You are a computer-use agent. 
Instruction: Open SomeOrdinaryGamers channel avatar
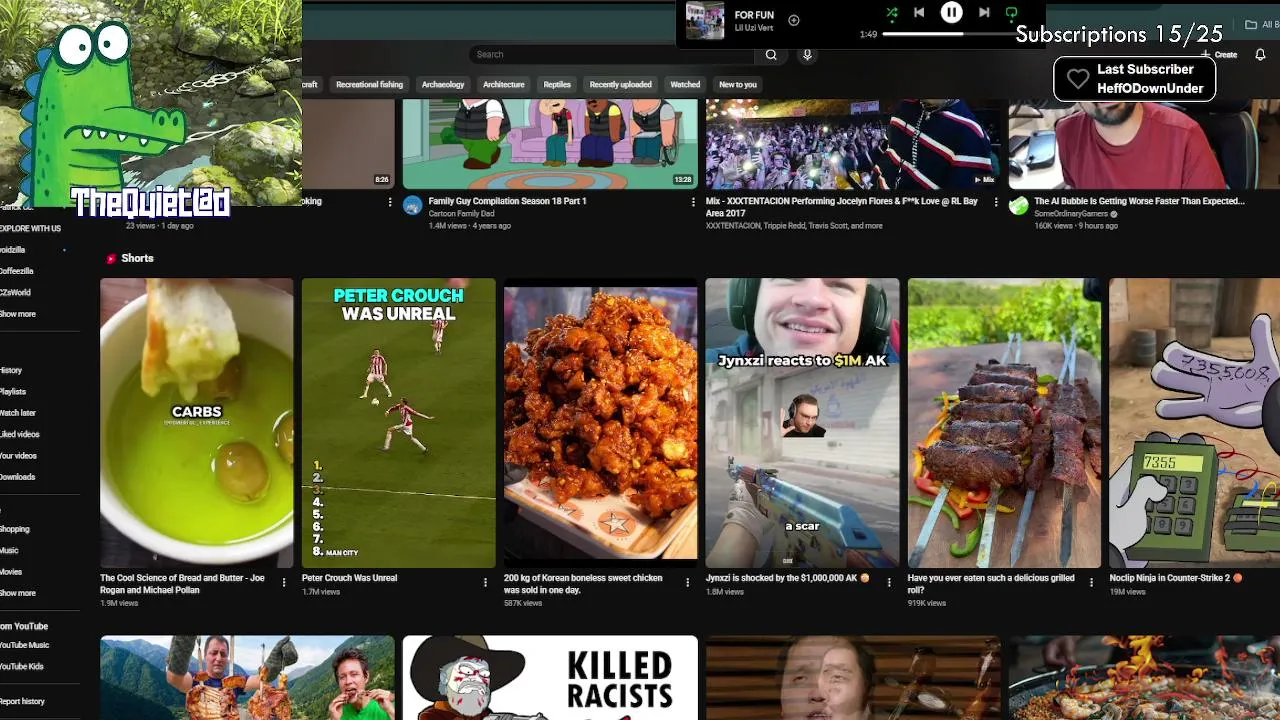pos(1018,206)
